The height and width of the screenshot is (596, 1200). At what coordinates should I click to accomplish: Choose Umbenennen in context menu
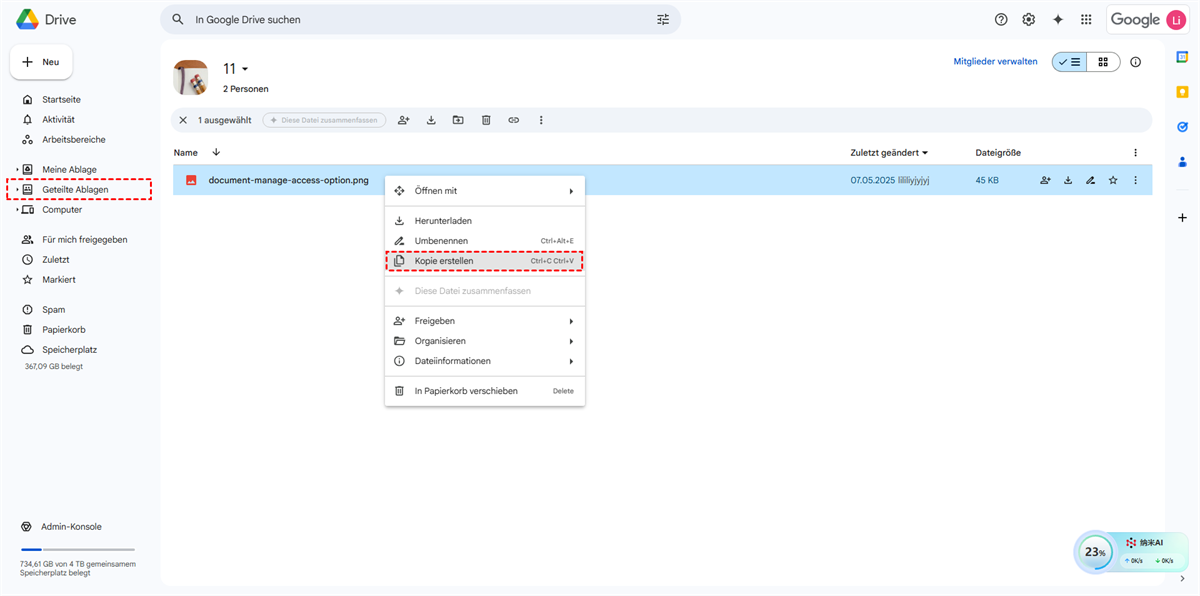click(x=485, y=241)
